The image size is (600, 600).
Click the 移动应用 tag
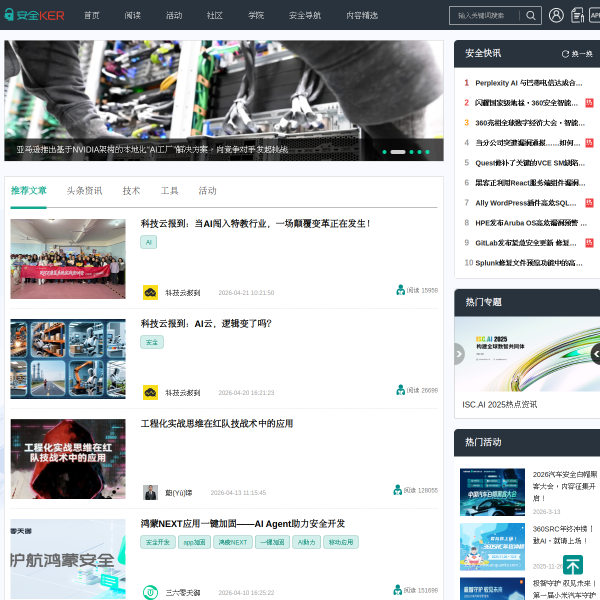(341, 542)
